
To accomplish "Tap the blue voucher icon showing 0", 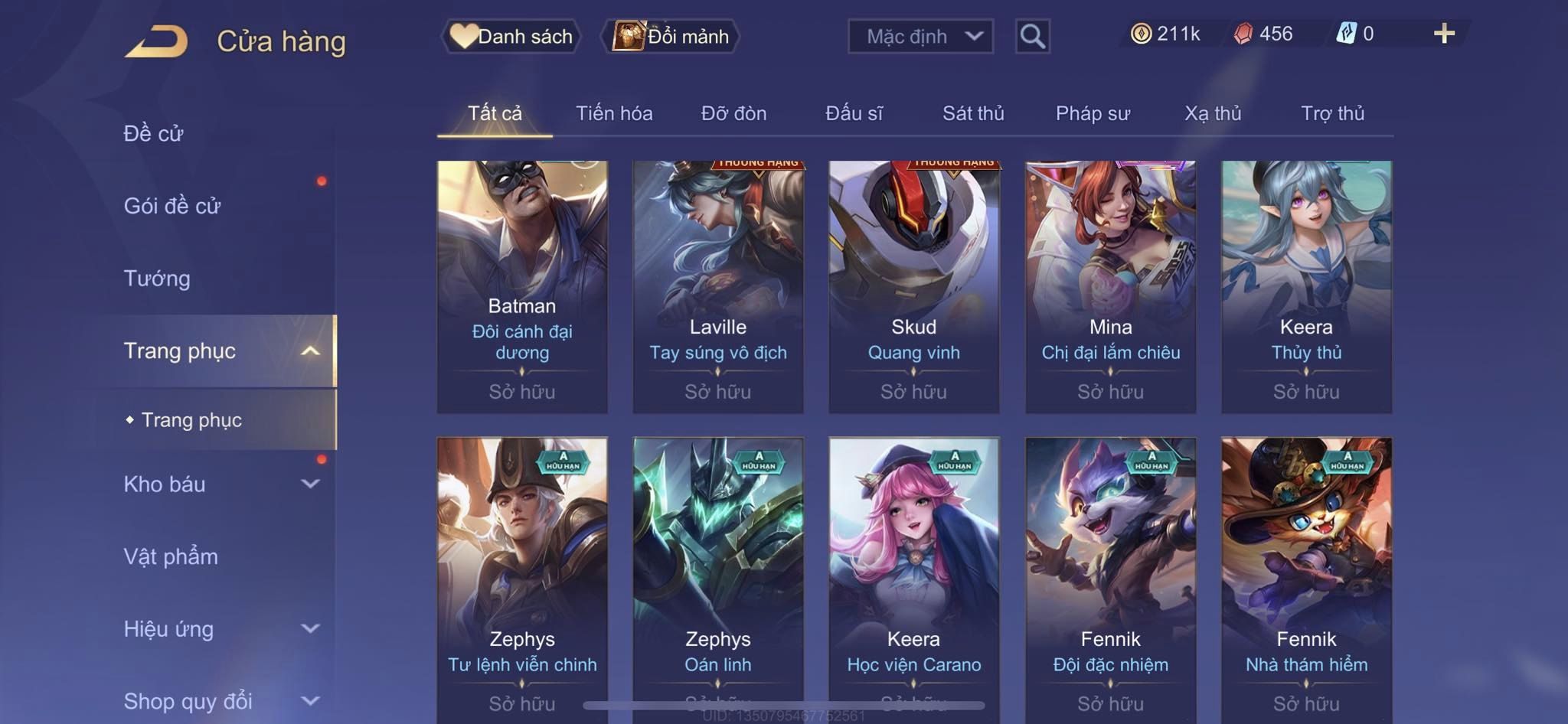I will click(x=1346, y=34).
